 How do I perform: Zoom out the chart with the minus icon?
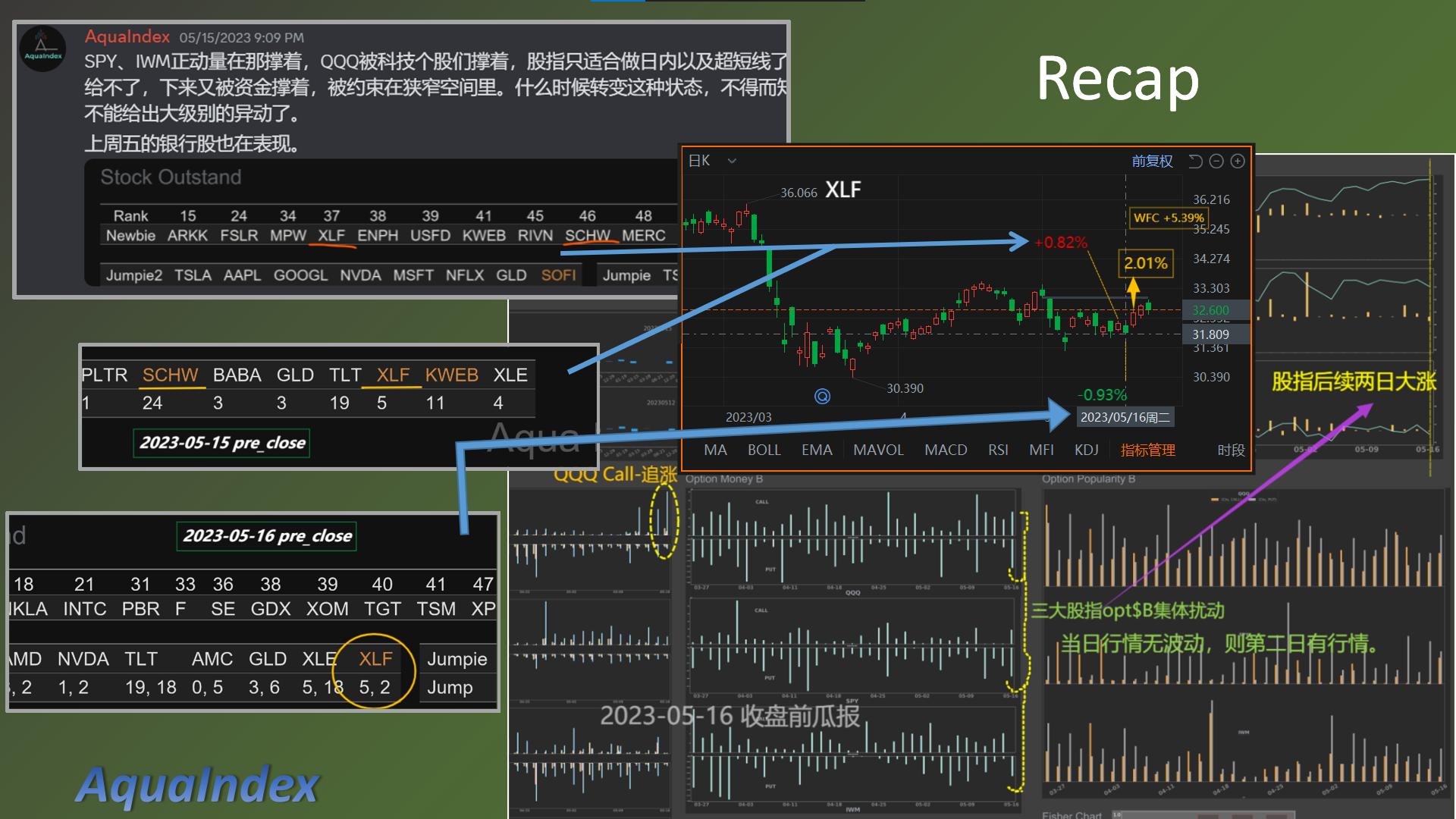pyautogui.click(x=1216, y=161)
